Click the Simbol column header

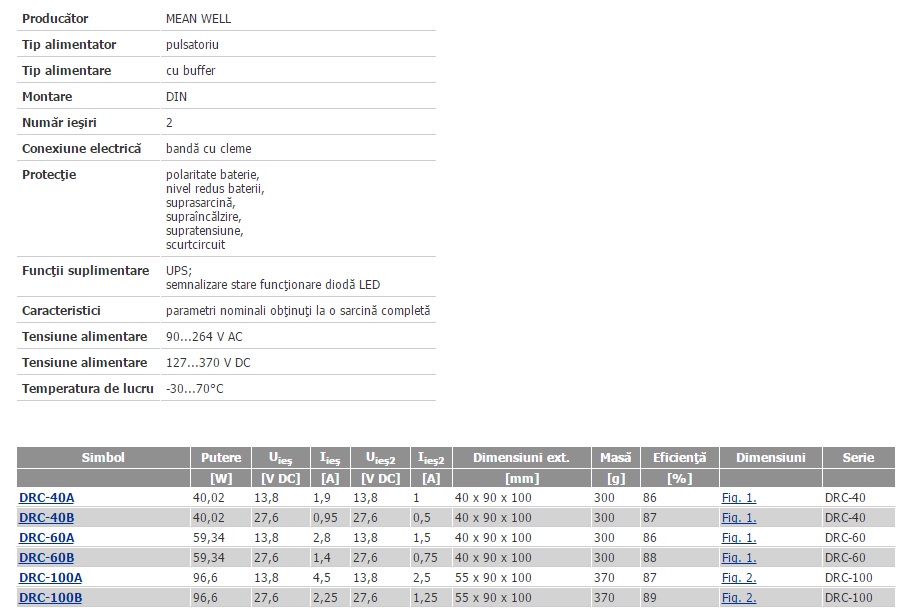coord(103,457)
